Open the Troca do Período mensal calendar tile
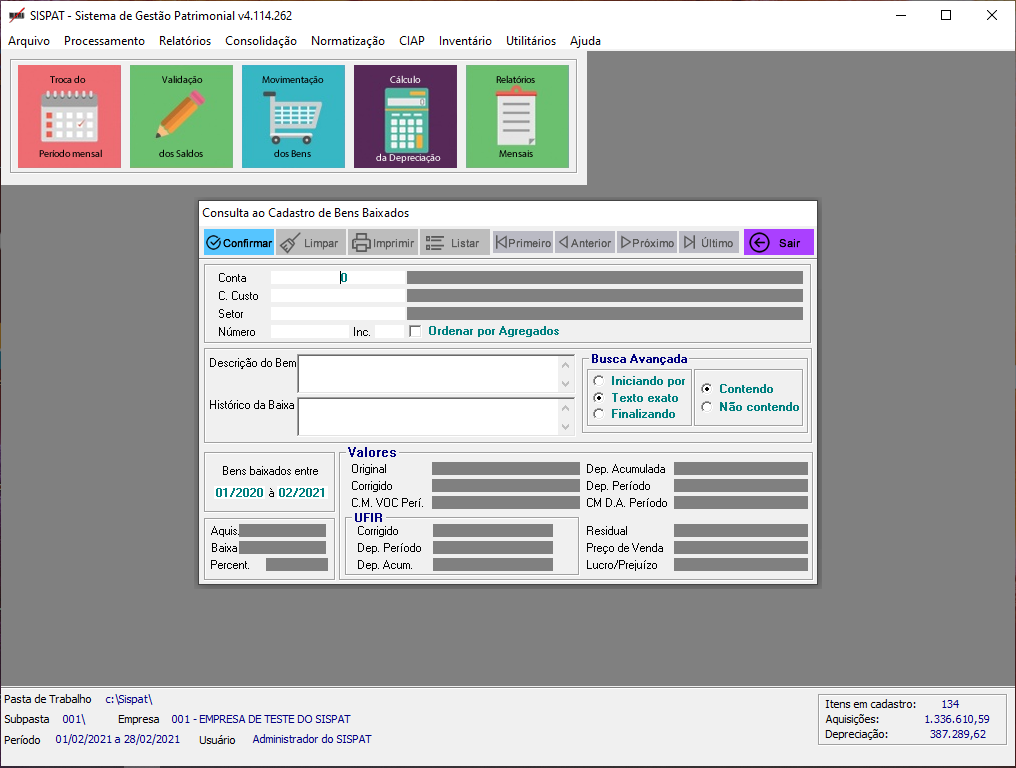 click(x=69, y=116)
